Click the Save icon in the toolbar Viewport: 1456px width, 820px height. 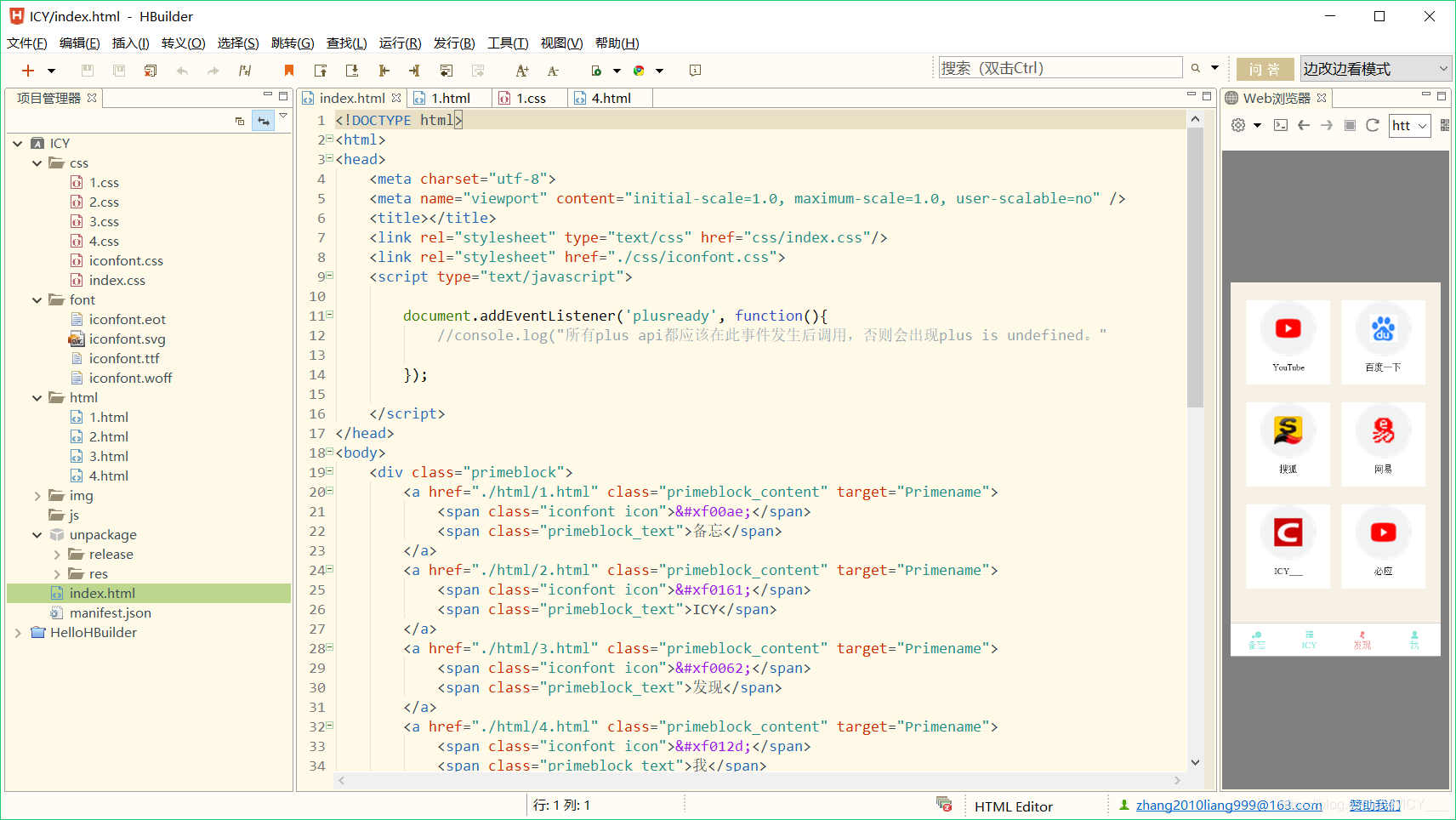(87, 71)
